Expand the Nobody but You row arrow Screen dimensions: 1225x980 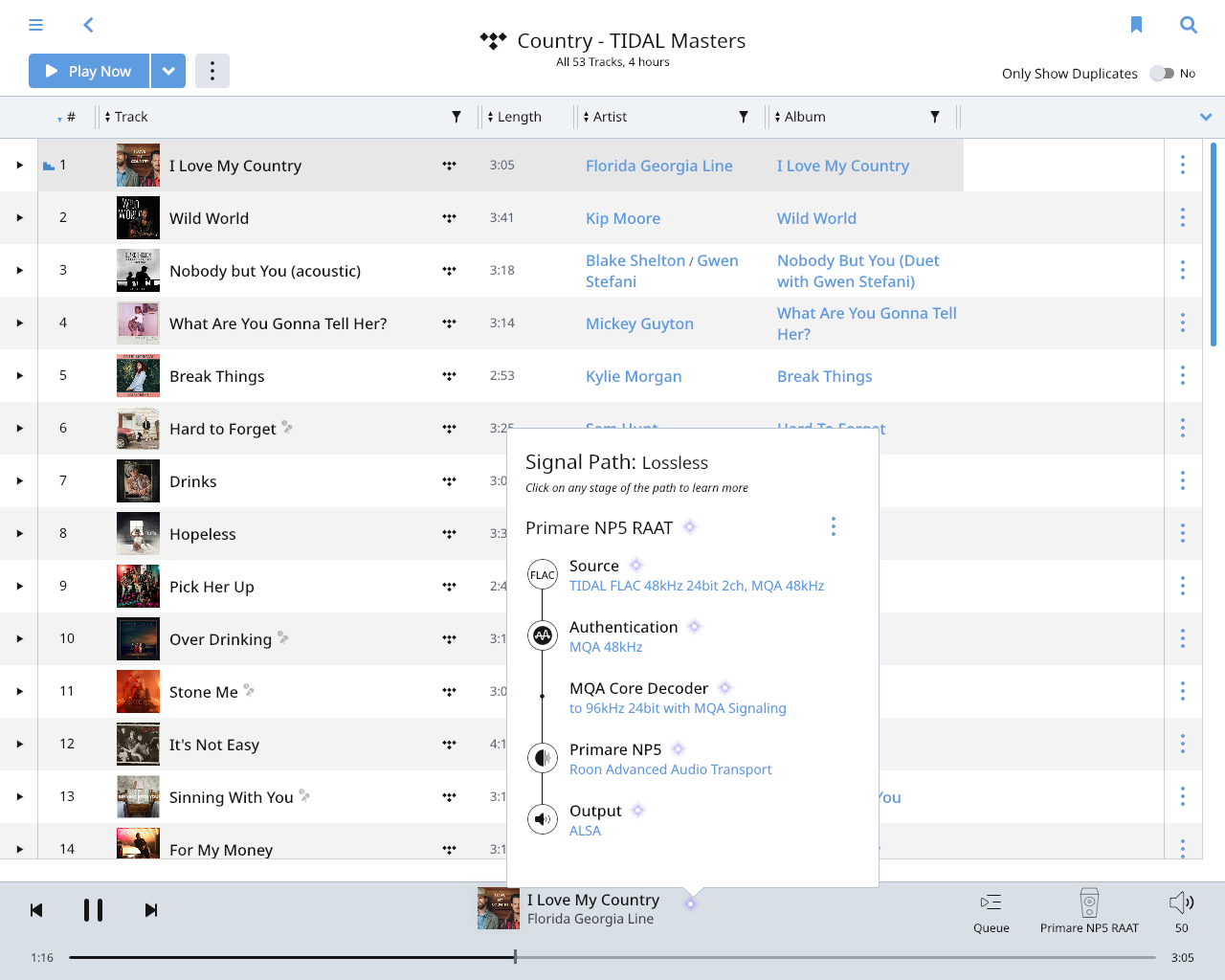pos(19,270)
